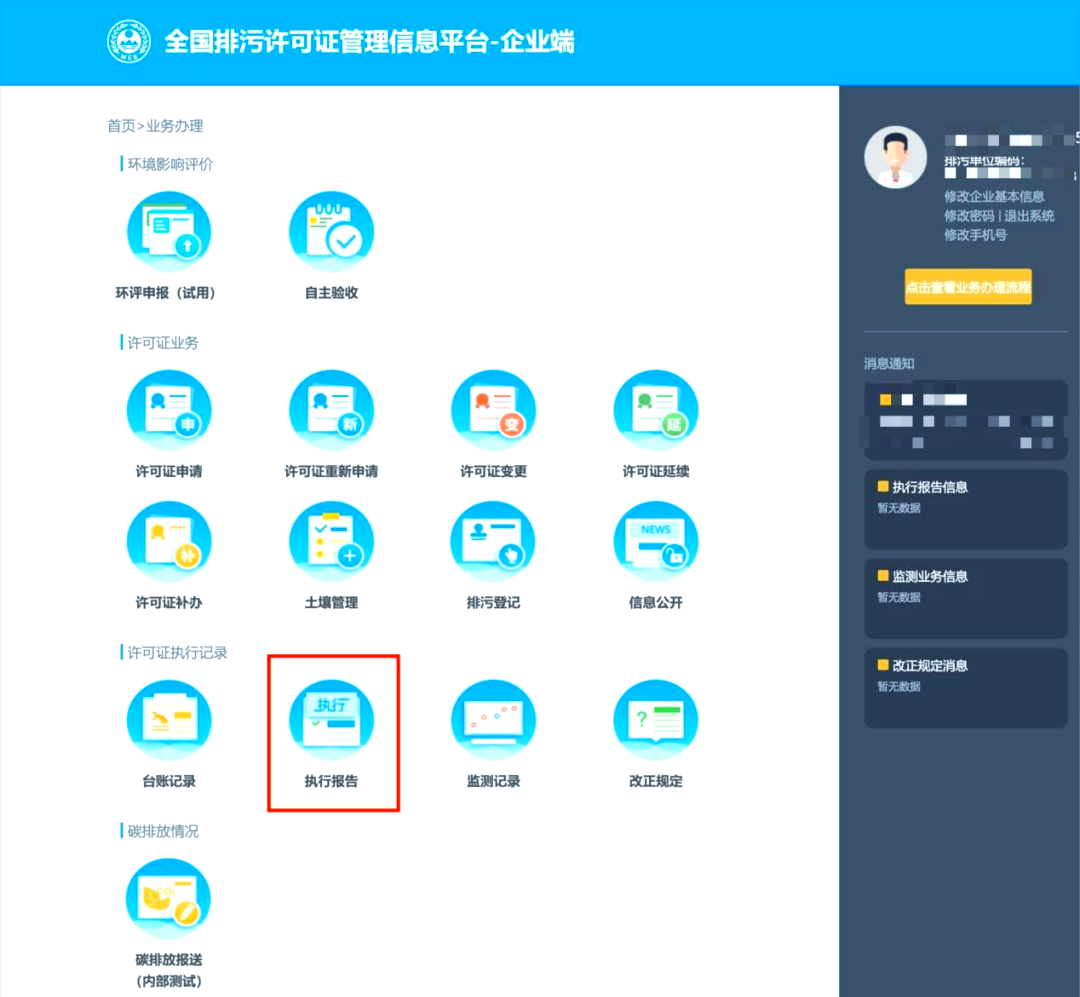Click 退出系统 to log out
Viewport: 1080px width, 997px height.
[1029, 216]
